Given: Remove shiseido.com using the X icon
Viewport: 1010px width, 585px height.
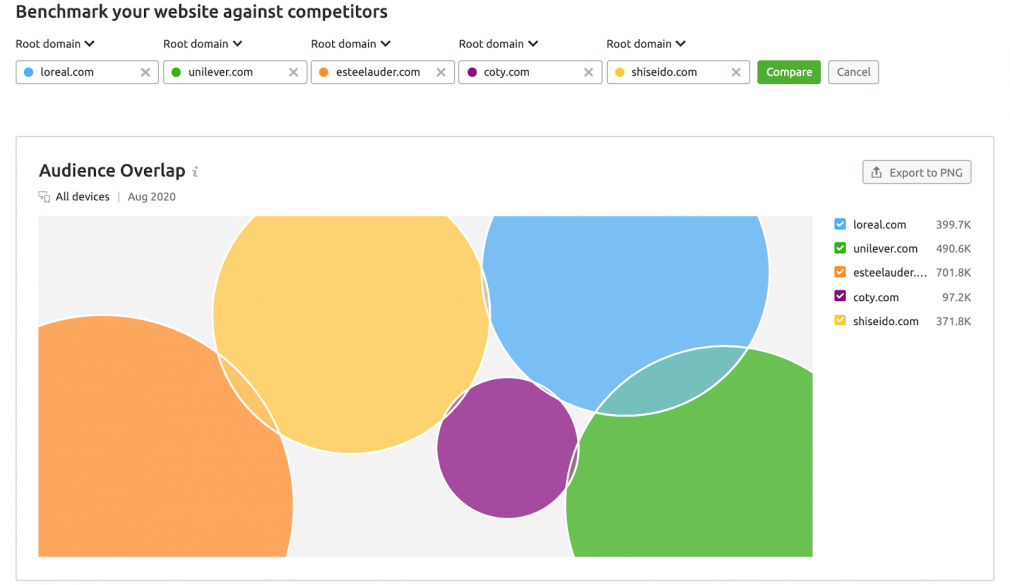Looking at the screenshot, I should tap(736, 72).
